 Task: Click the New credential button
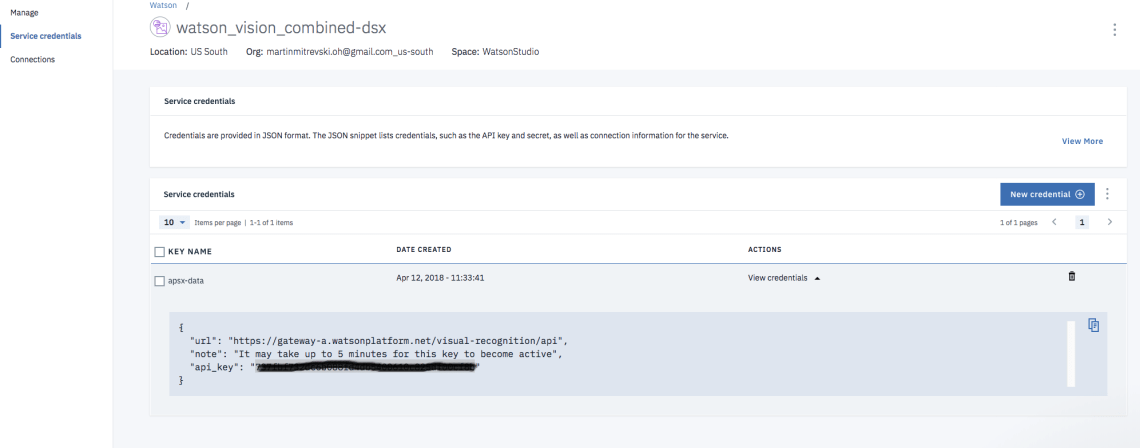pyautogui.click(x=1046, y=194)
